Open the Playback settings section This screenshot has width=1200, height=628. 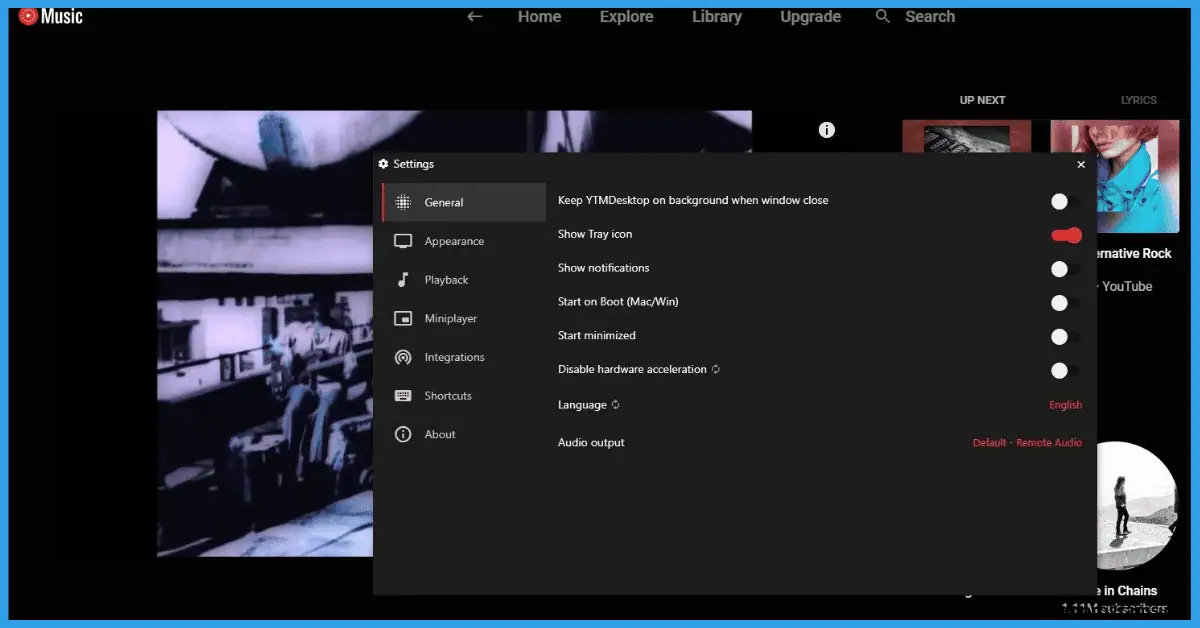[x=464, y=280]
